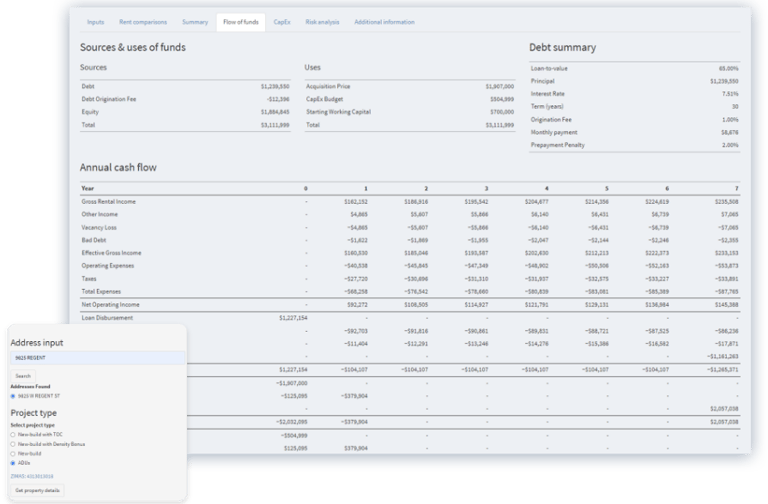The height and width of the screenshot is (504, 768).
Task: Click the CapEx Budget row label
Action: [x=325, y=99]
